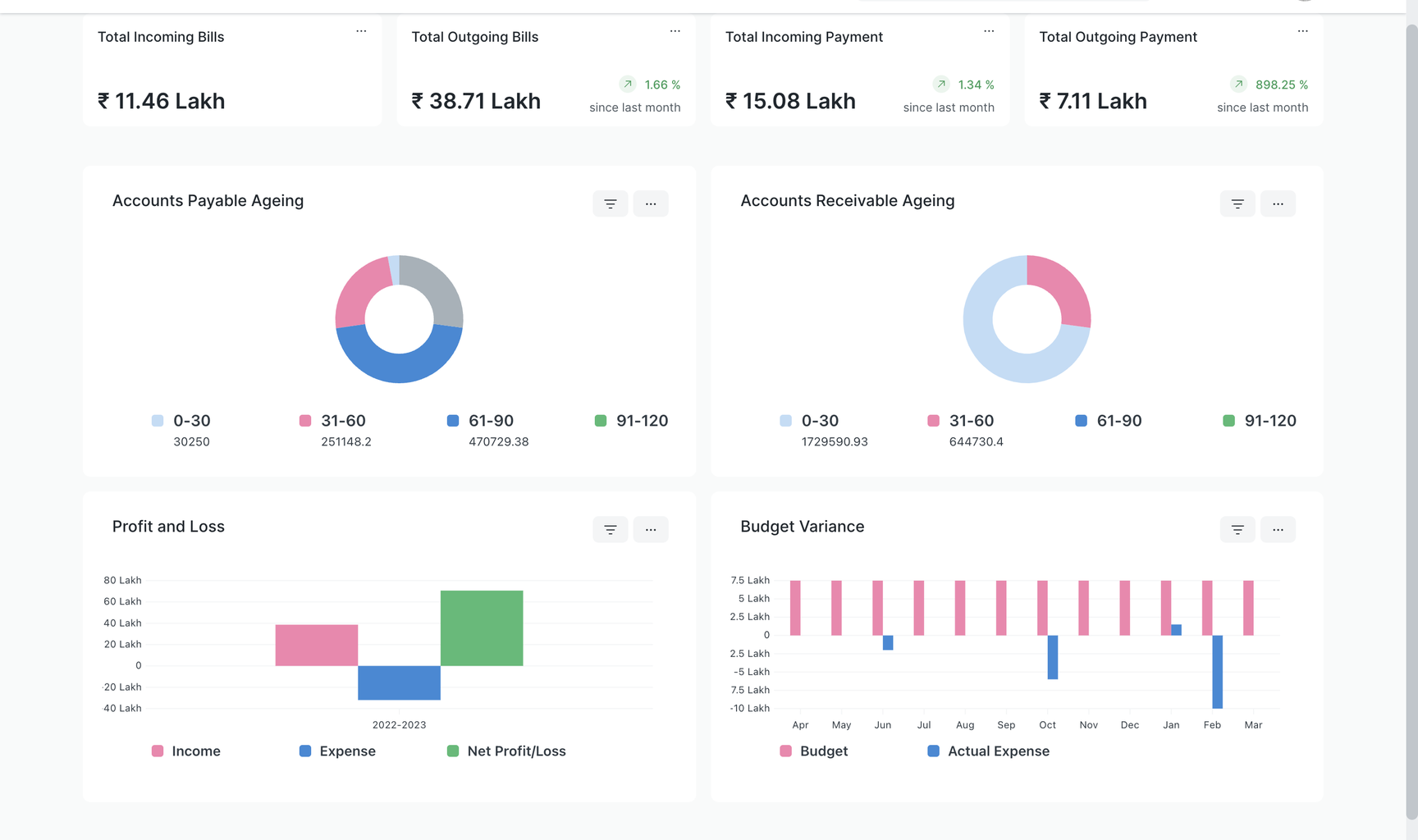Image resolution: width=1418 pixels, height=840 pixels.
Task: Toggle Net Profit/Loss legend entry
Action: (515, 751)
